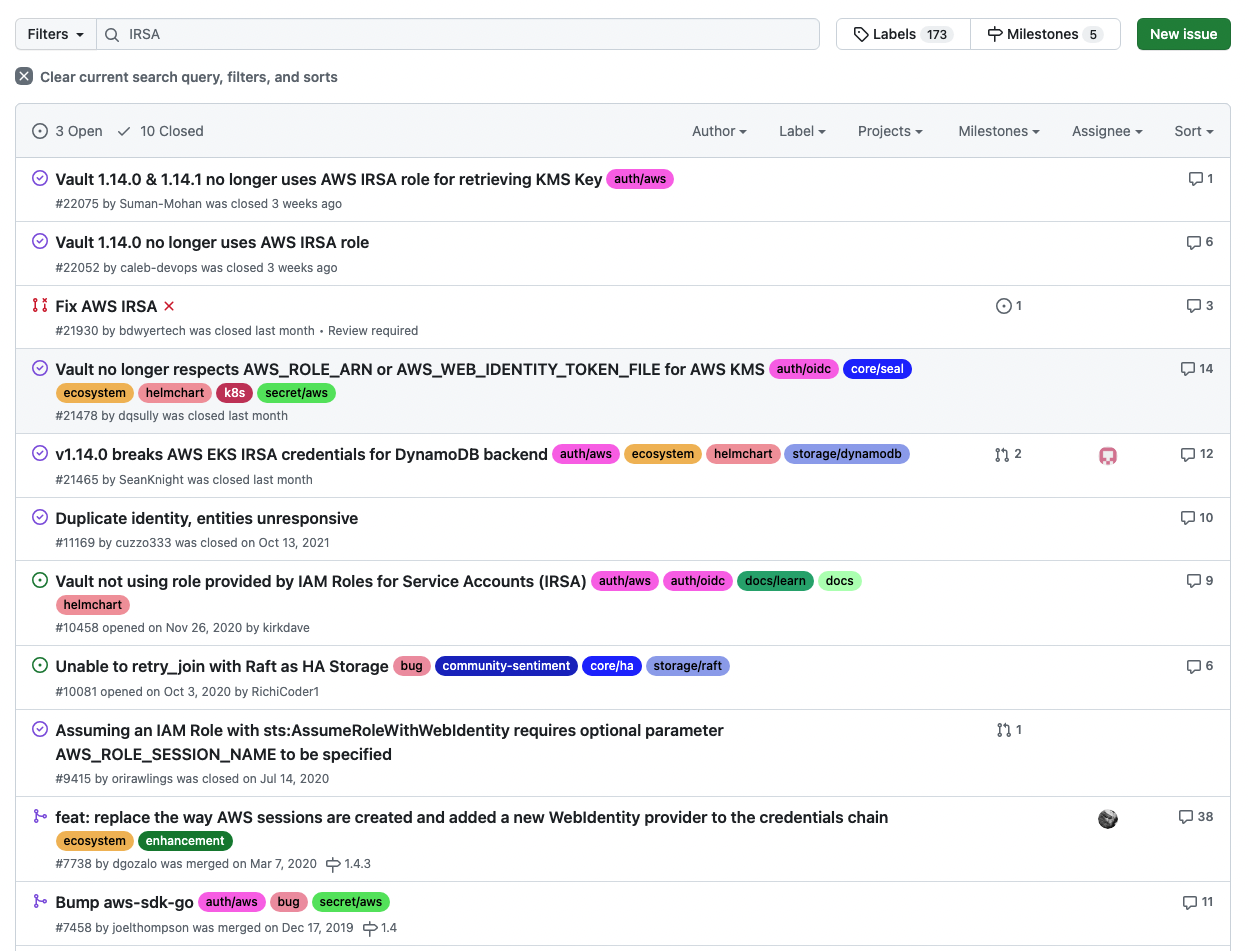Expand the Sort dropdown
The height and width of the screenshot is (951, 1249).
coord(1194,131)
